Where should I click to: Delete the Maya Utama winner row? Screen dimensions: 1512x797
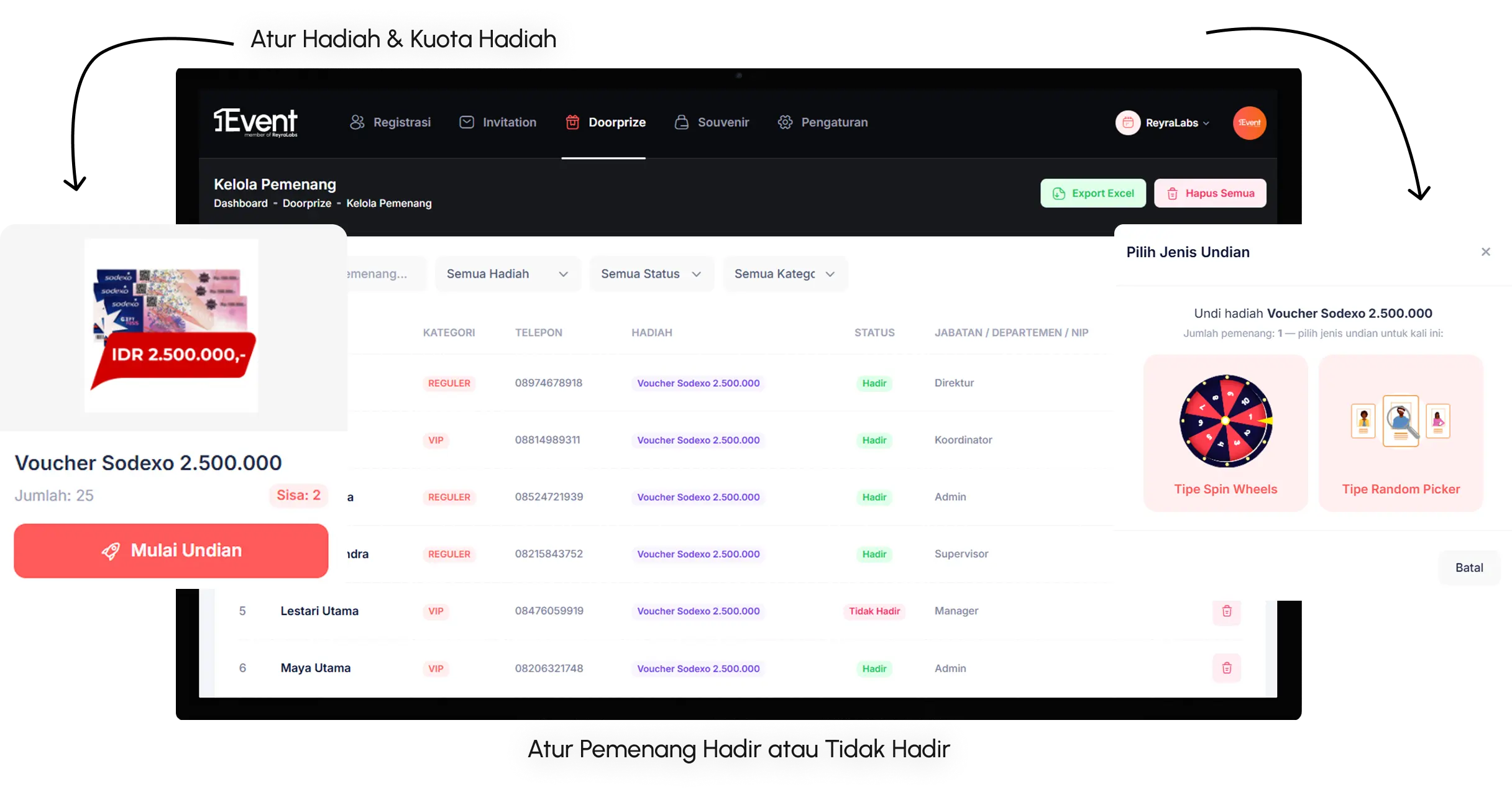coord(1227,668)
